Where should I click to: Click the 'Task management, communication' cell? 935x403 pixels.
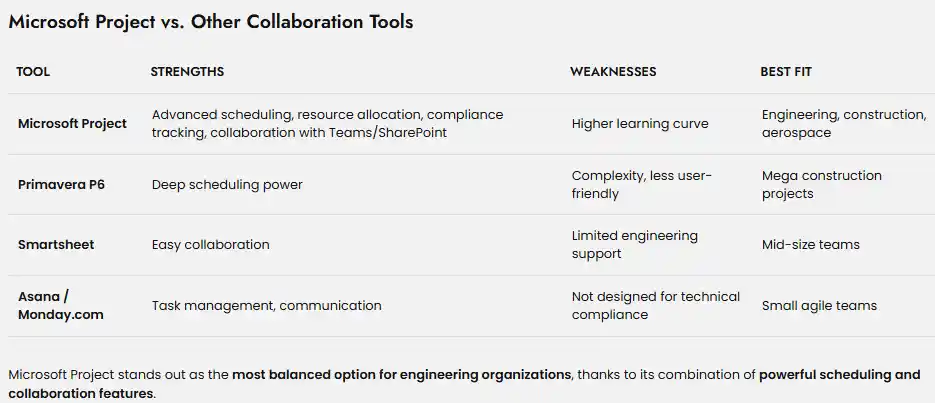pos(266,305)
